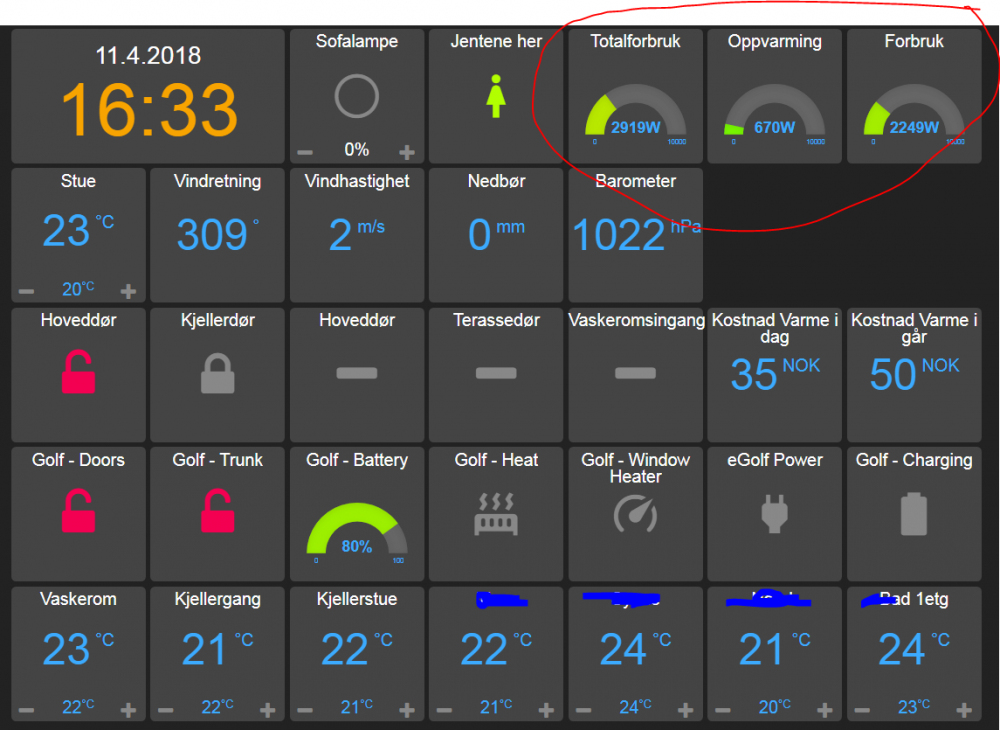Viewport: 1000px width, 730px height.
Task: Decrease the Vaskerom setpoint with minus stepper
Action: click(25, 710)
